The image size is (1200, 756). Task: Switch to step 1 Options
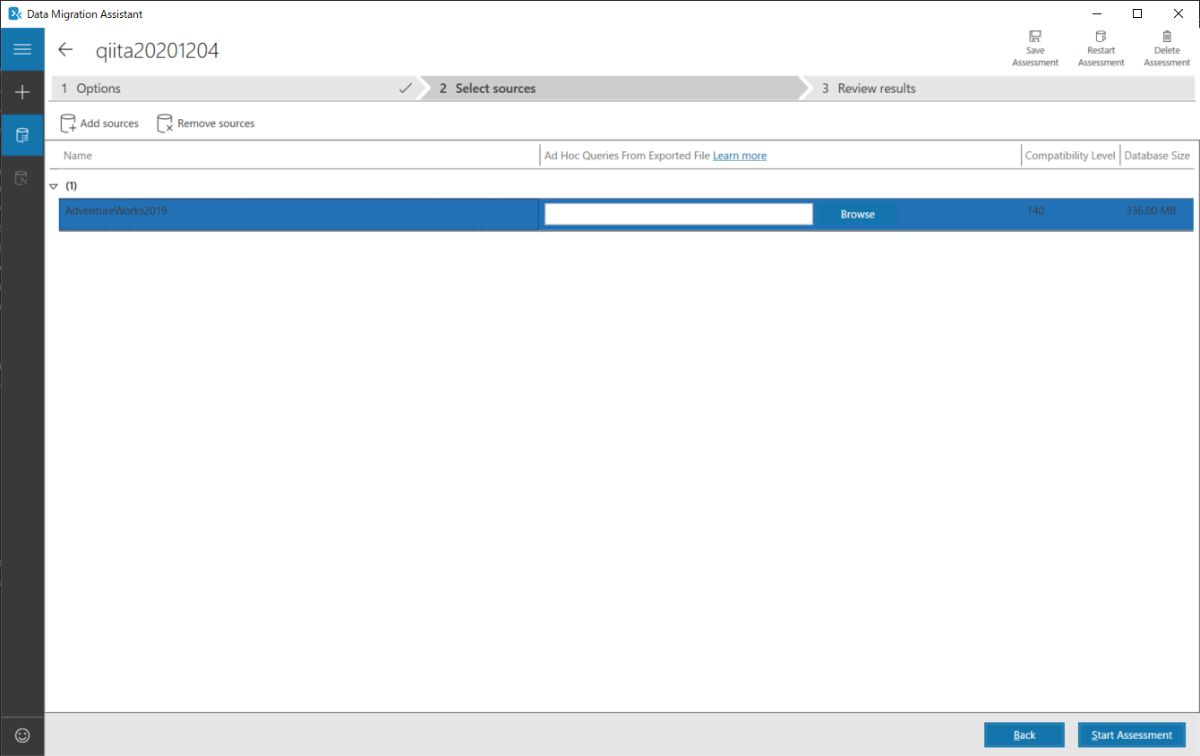click(x=234, y=88)
